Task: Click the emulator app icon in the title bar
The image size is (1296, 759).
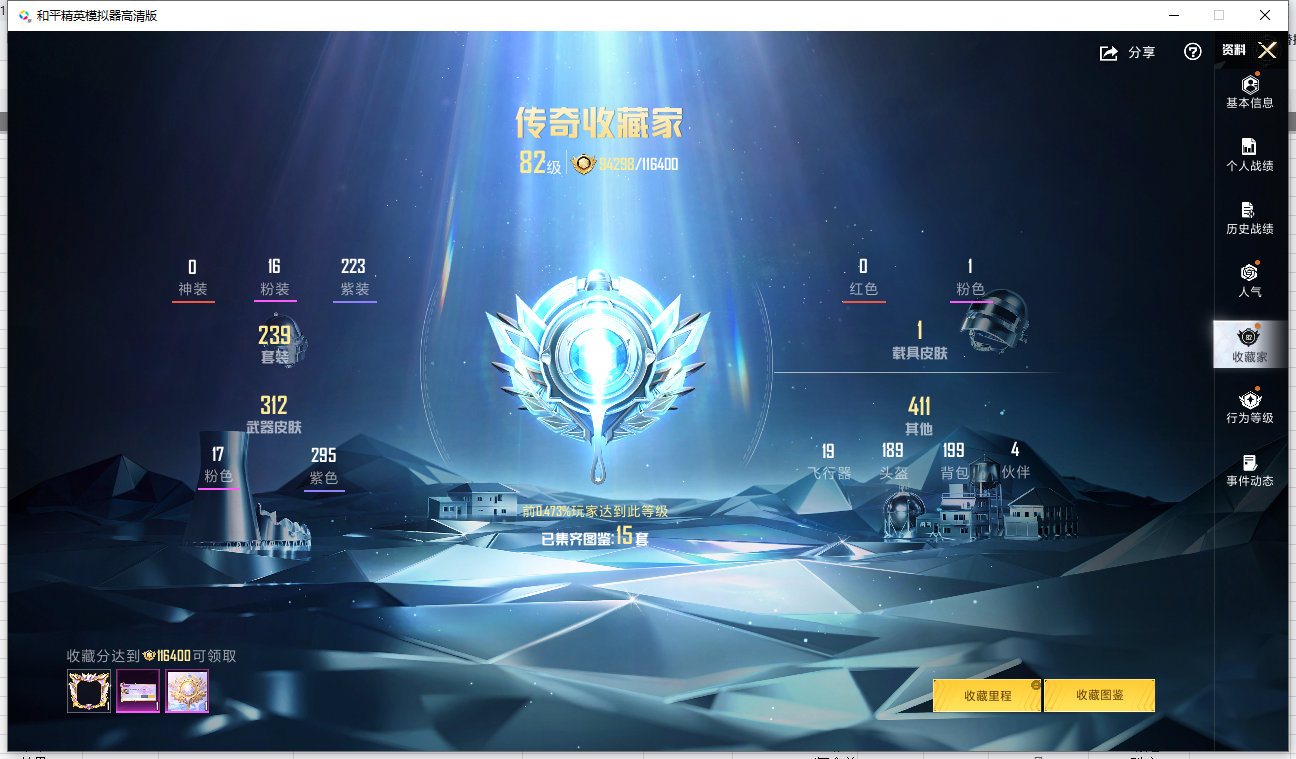Action: point(24,16)
